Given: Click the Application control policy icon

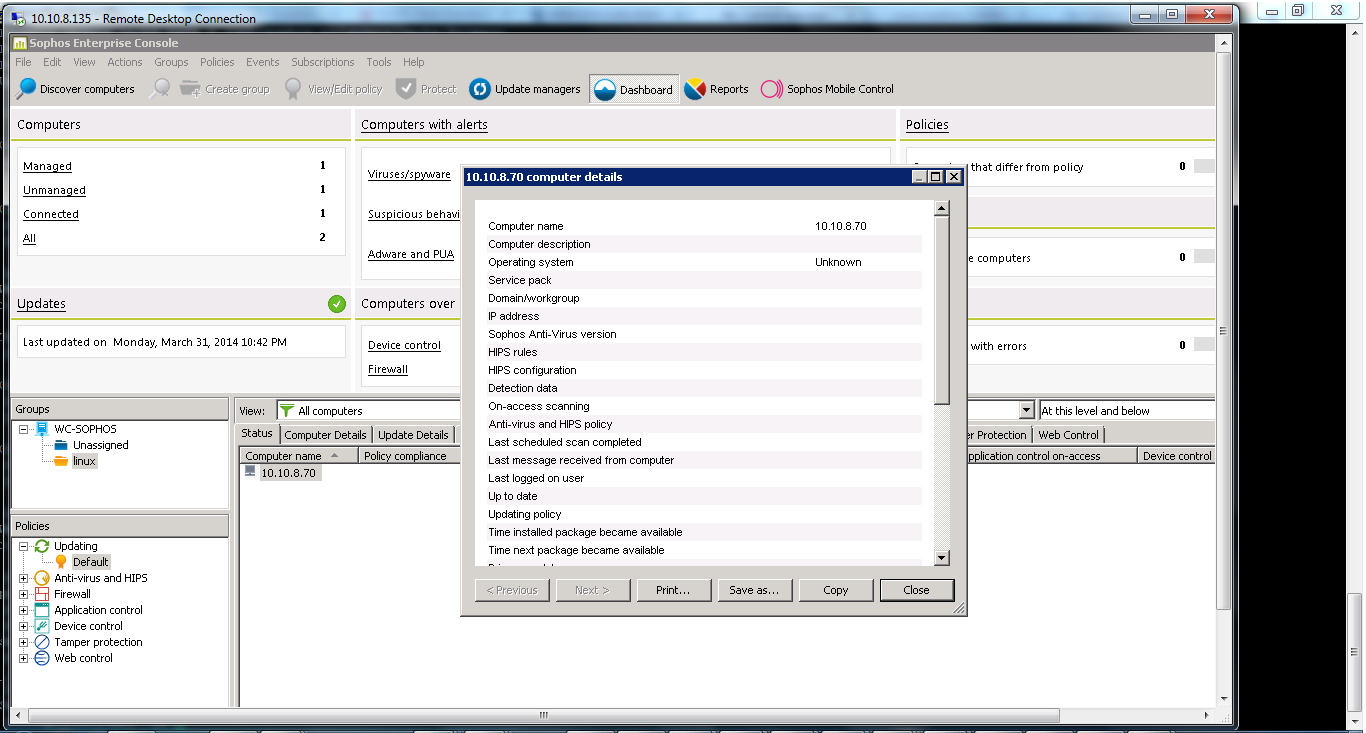Looking at the screenshot, I should point(42,610).
